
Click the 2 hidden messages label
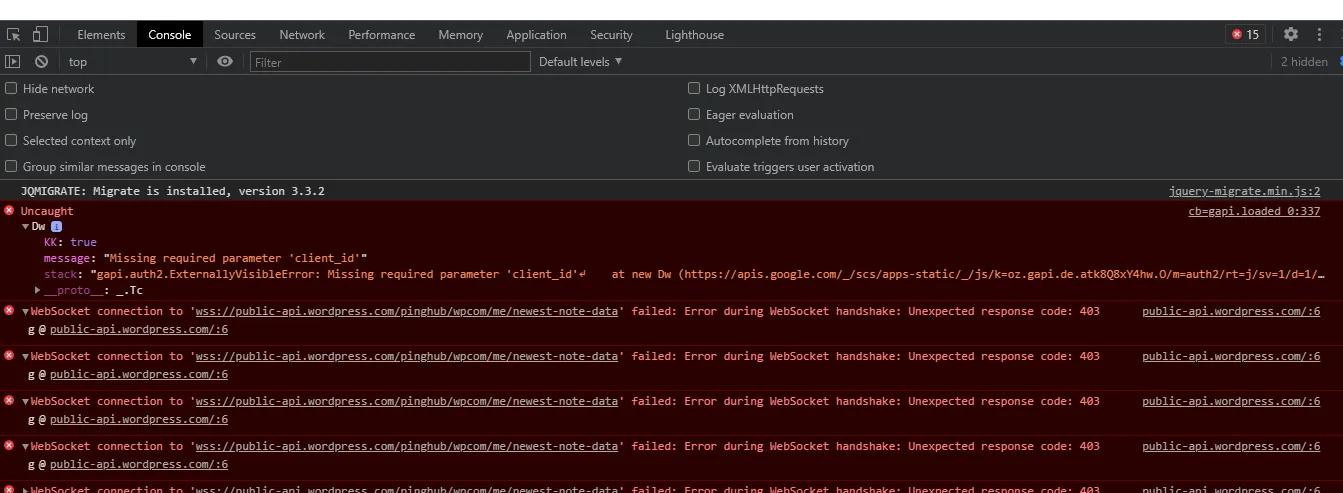click(x=1304, y=61)
